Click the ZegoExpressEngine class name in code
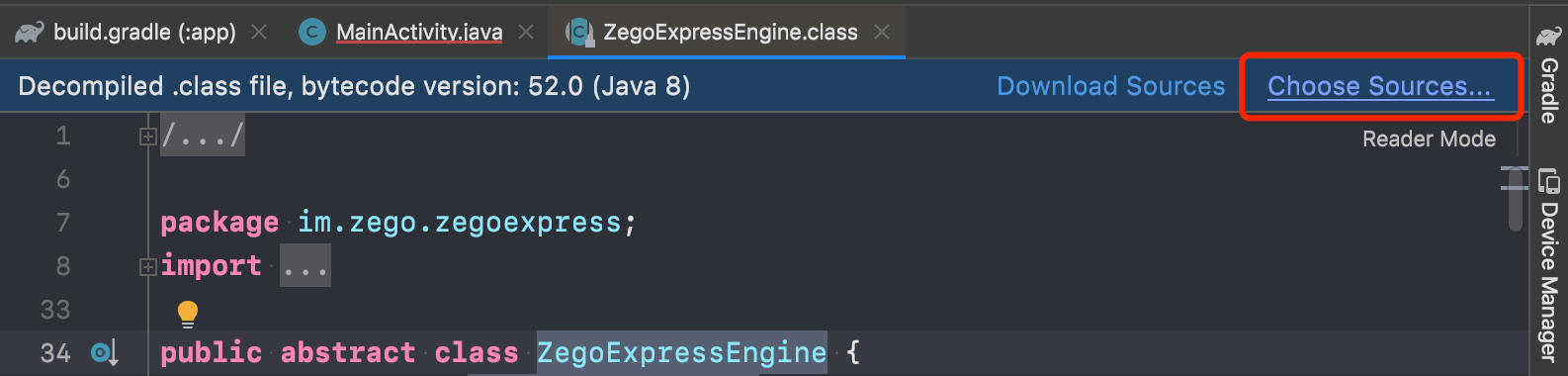 click(x=681, y=352)
